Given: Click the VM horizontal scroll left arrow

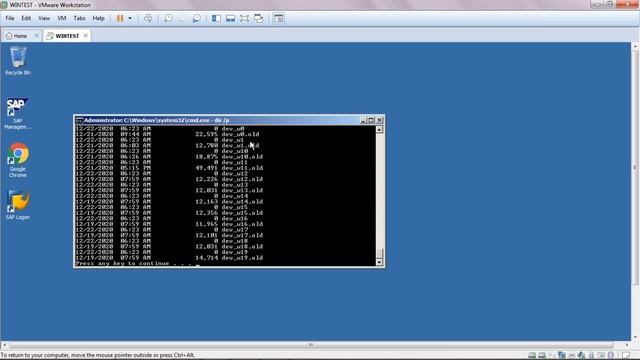Looking at the screenshot, I should point(4,345).
